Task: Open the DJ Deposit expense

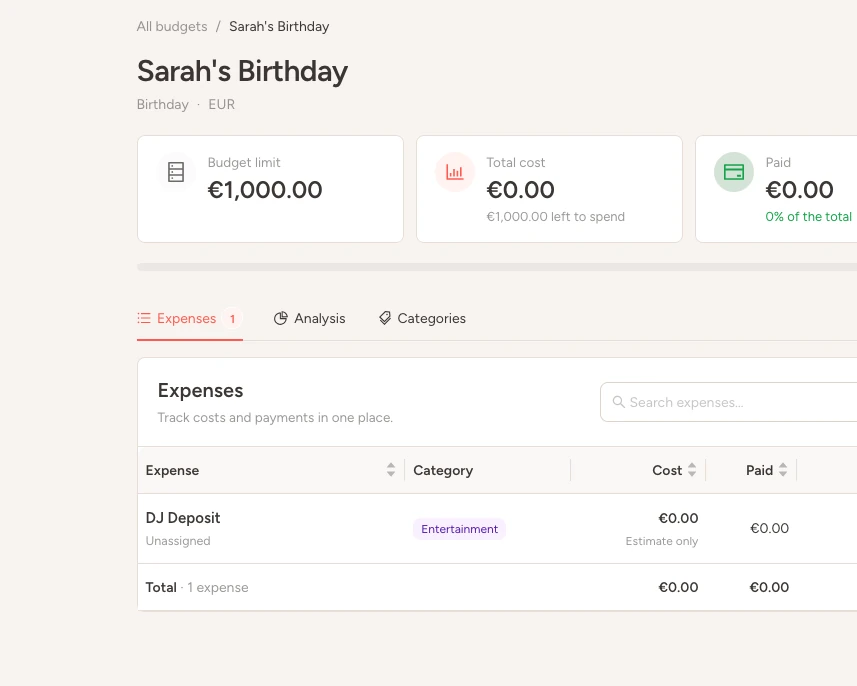Action: 183,518
